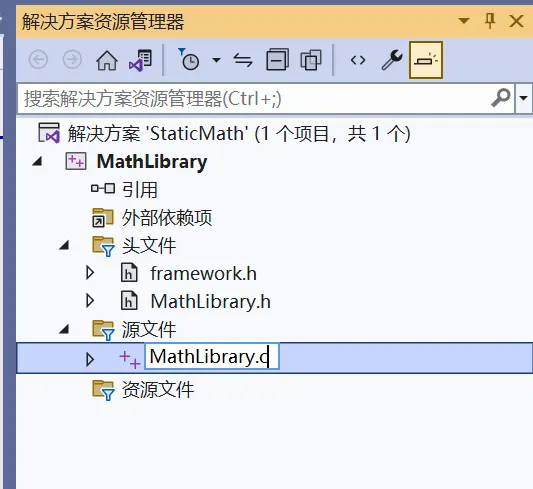The height and width of the screenshot is (489, 533).
Task: Collapse all tree nodes icon
Action: (277, 60)
